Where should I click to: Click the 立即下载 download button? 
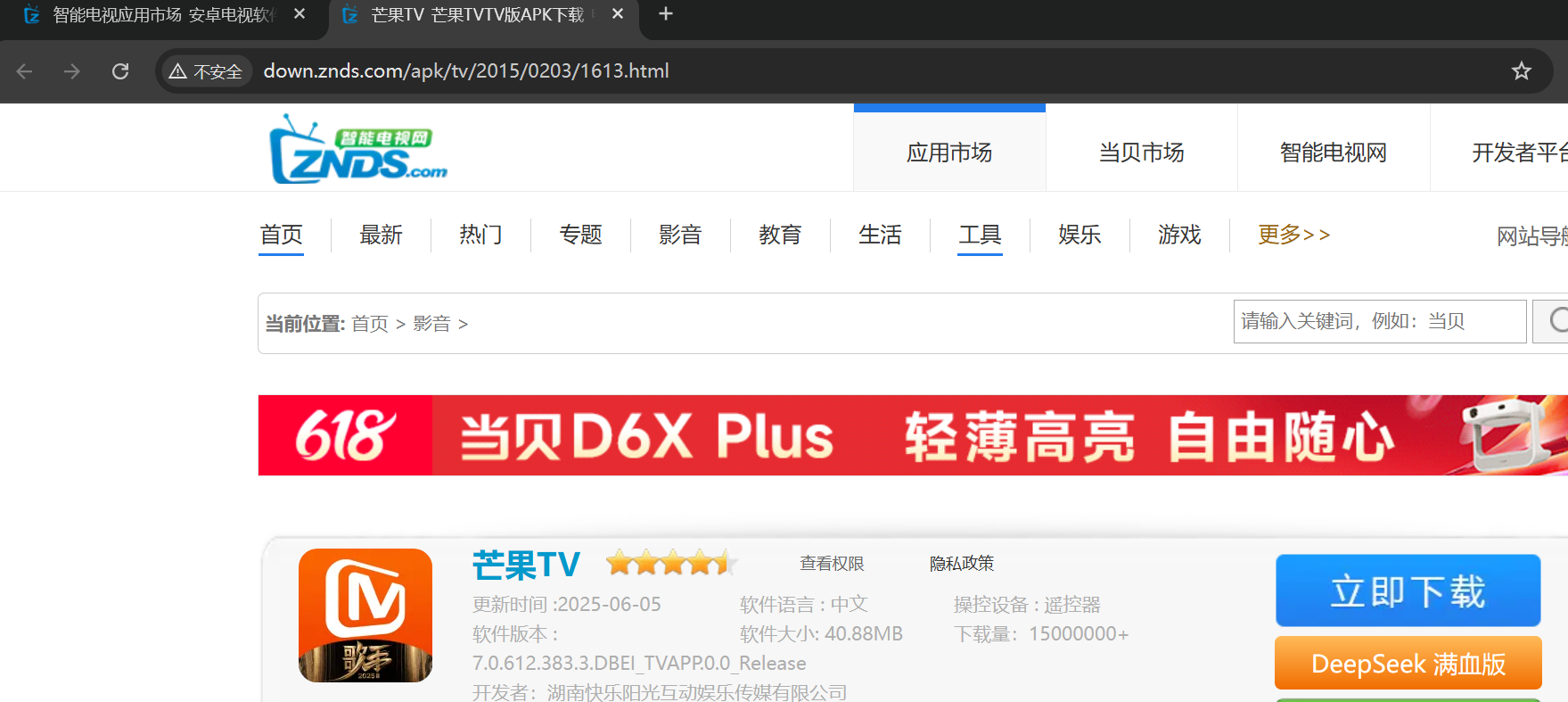click(1408, 591)
